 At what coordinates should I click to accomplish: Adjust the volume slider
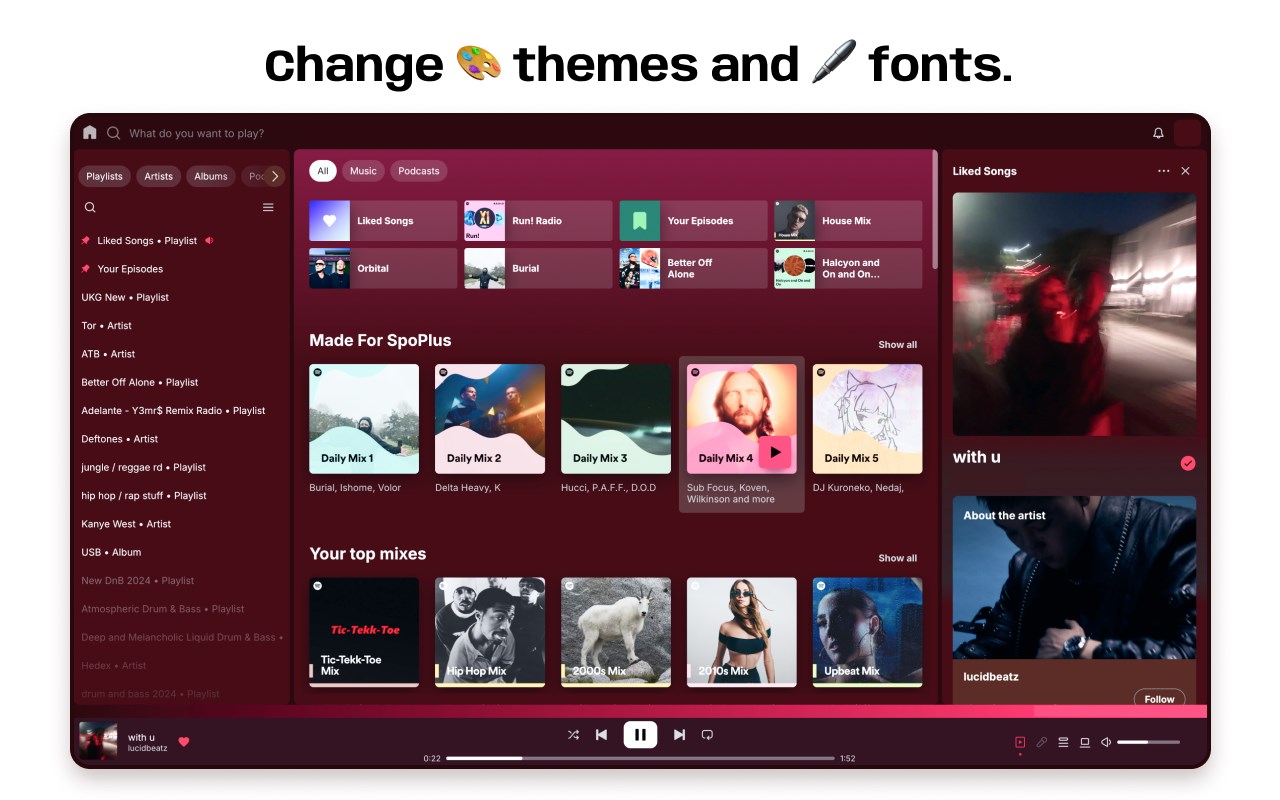pyautogui.click(x=1148, y=742)
